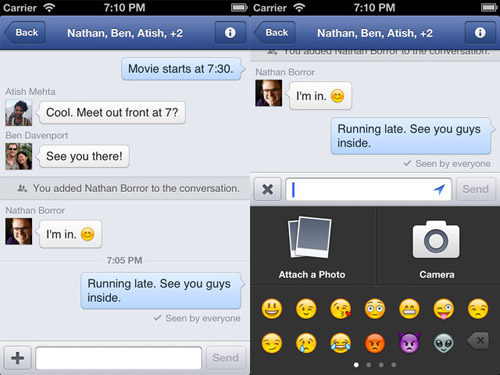Open conversation info in left screen
This screenshot has width=500, height=375.
230,33
